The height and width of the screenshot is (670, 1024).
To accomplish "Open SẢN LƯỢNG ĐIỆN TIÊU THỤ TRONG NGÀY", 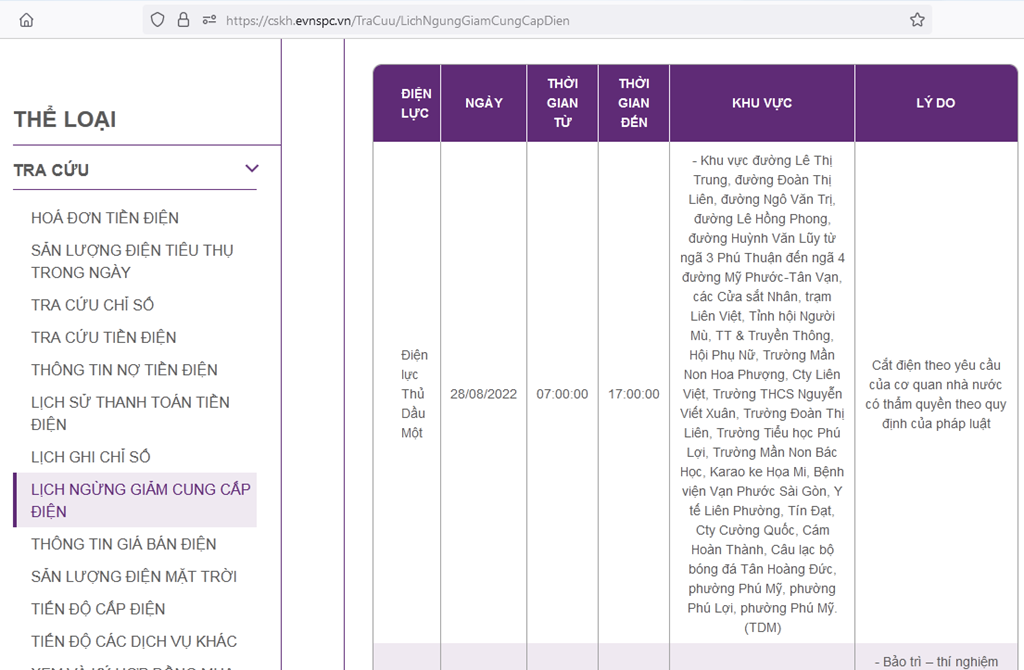I will point(132,261).
